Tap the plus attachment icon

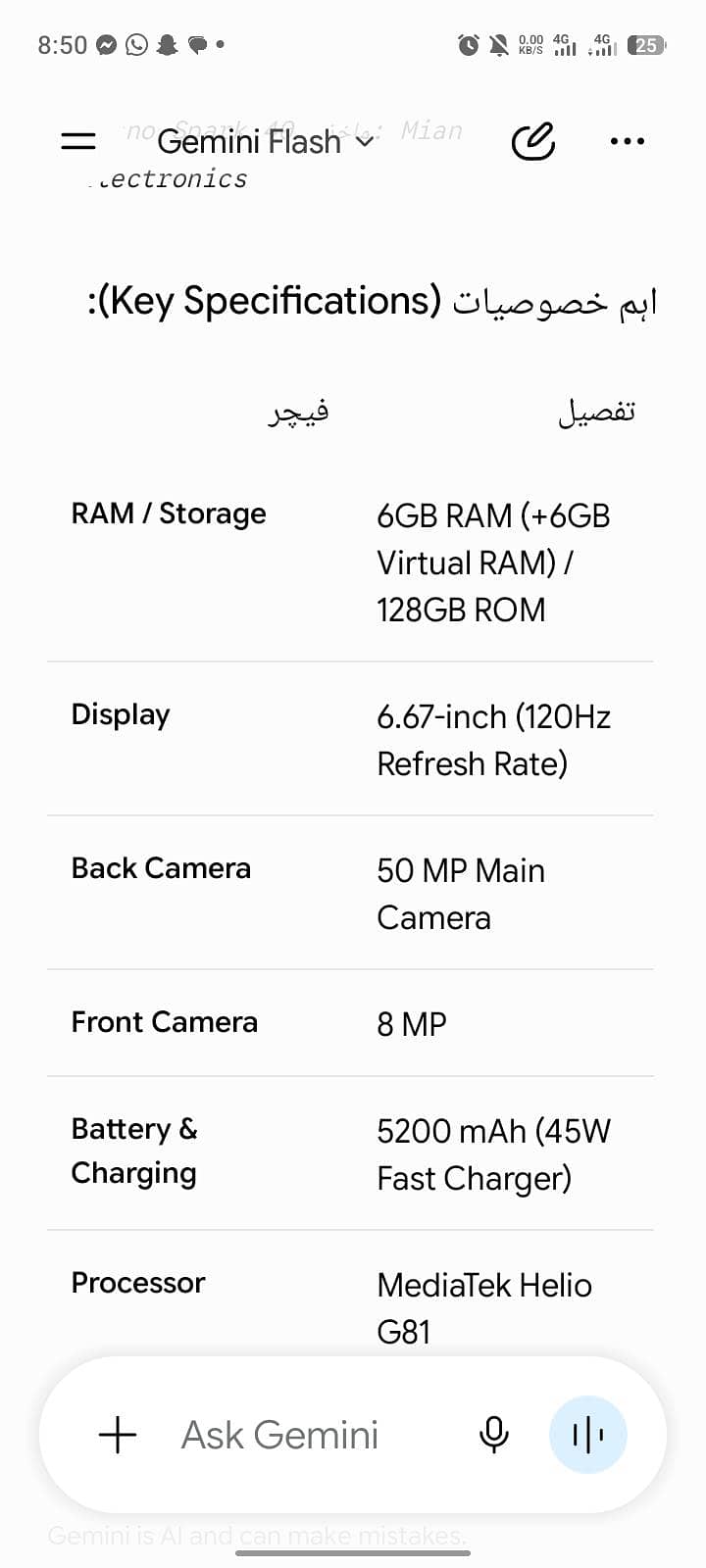click(x=118, y=1435)
